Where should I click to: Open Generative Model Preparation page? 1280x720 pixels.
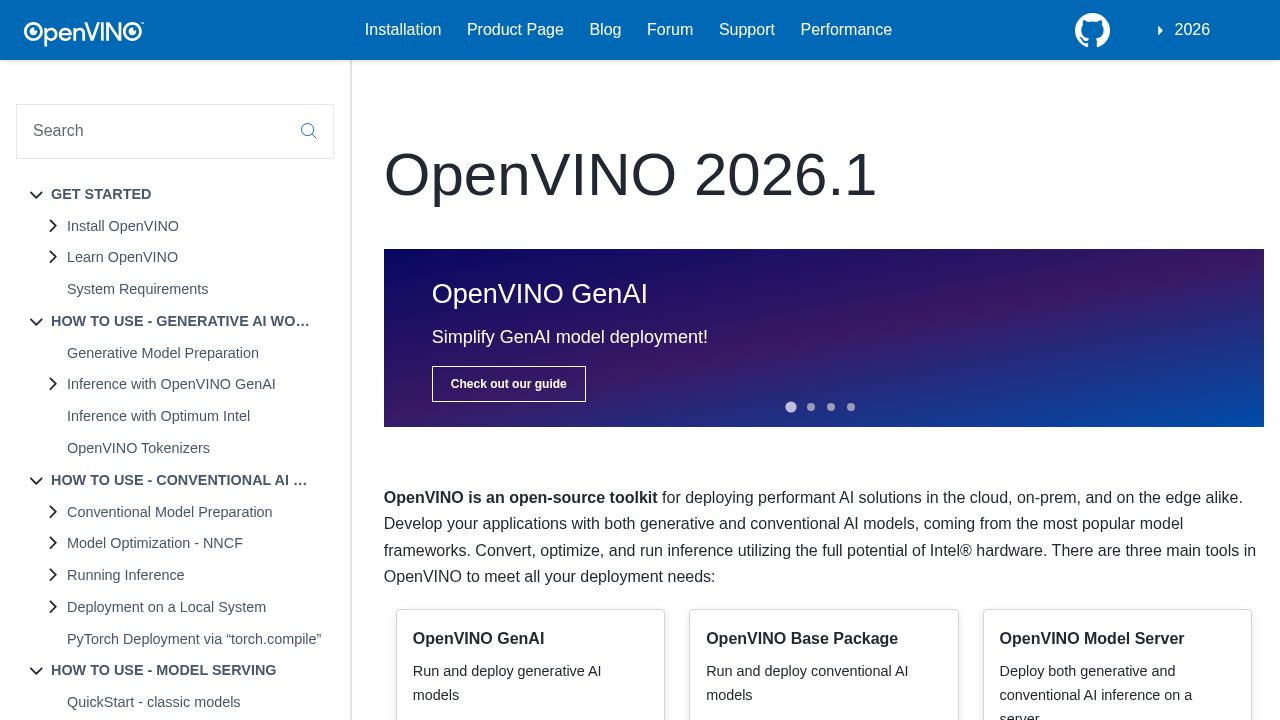point(163,353)
